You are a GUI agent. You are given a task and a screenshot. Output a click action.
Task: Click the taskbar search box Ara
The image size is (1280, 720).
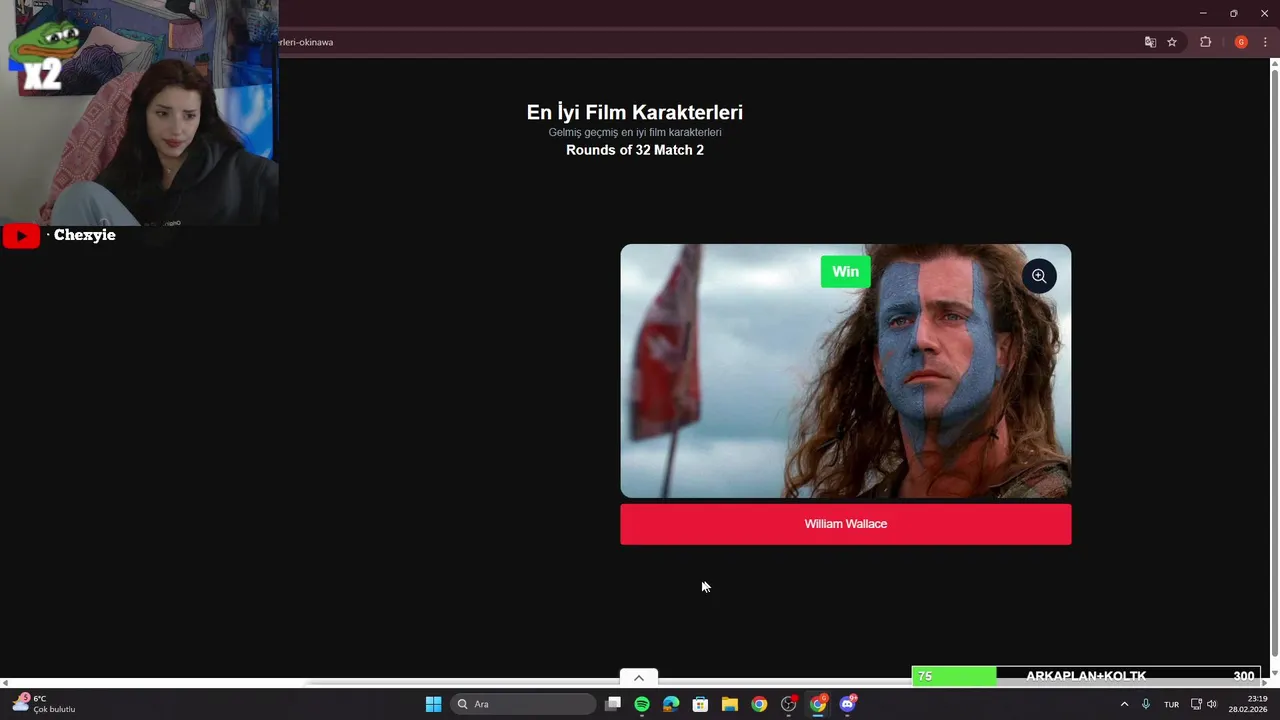click(523, 704)
